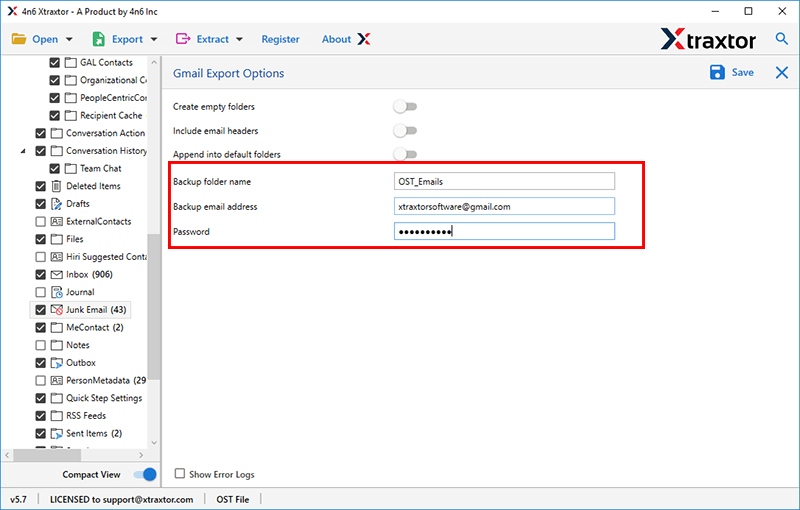Viewport: 800px width, 510px height.
Task: Select the Organizational Contacts folder
Action: pyautogui.click(x=113, y=80)
